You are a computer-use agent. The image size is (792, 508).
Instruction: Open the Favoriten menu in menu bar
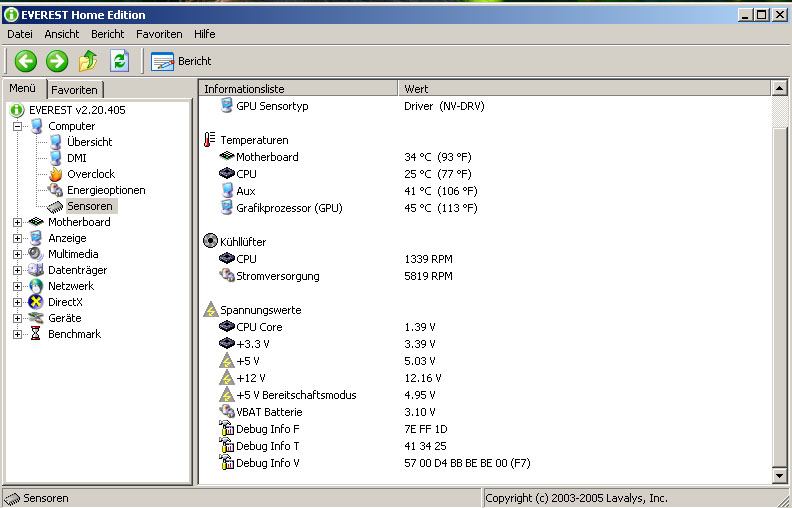pyautogui.click(x=159, y=34)
